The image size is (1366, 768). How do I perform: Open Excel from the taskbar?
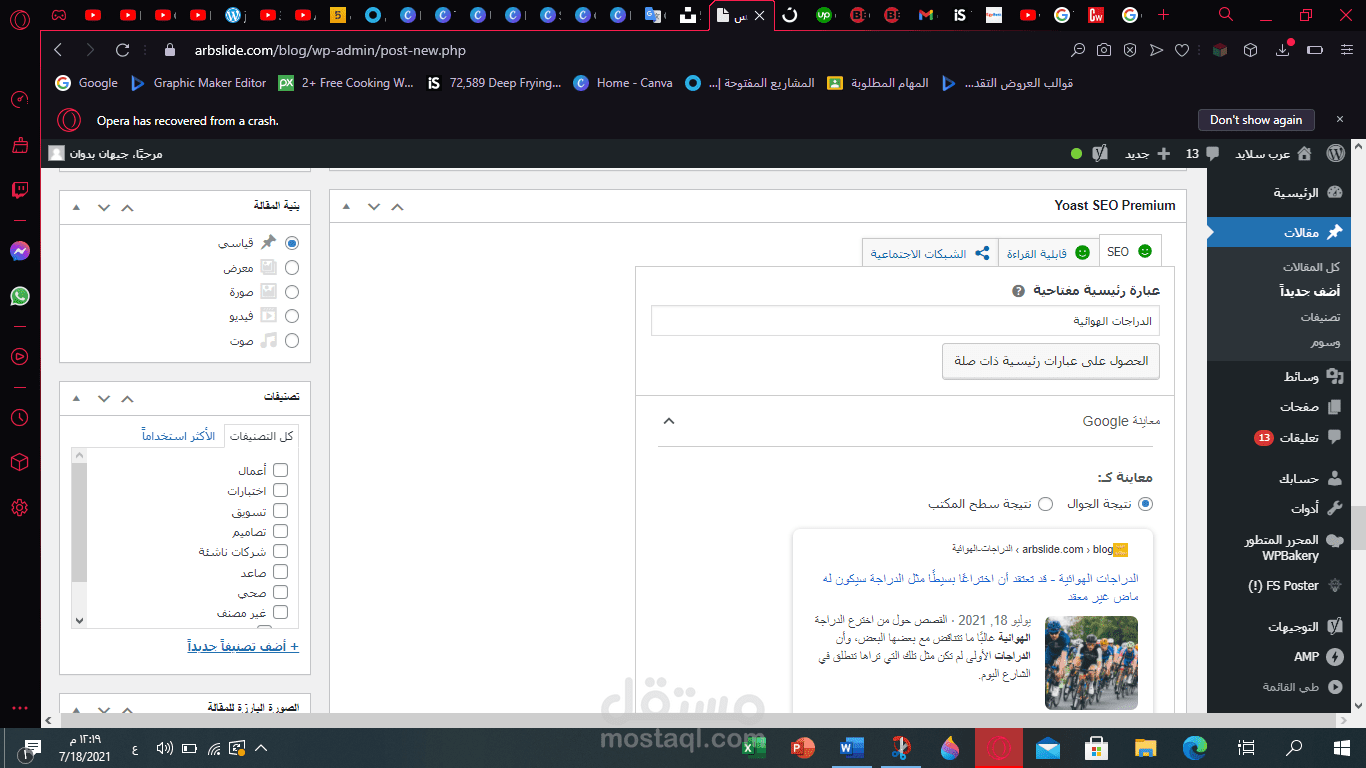pyautogui.click(x=755, y=747)
